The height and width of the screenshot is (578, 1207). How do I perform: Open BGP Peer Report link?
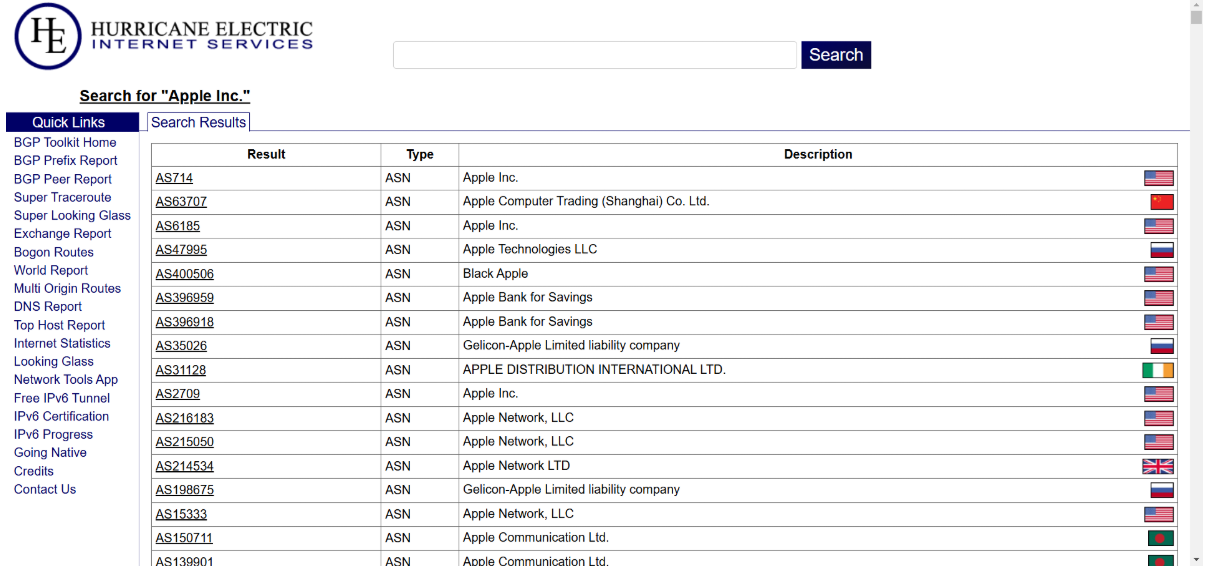pyautogui.click(x=63, y=179)
